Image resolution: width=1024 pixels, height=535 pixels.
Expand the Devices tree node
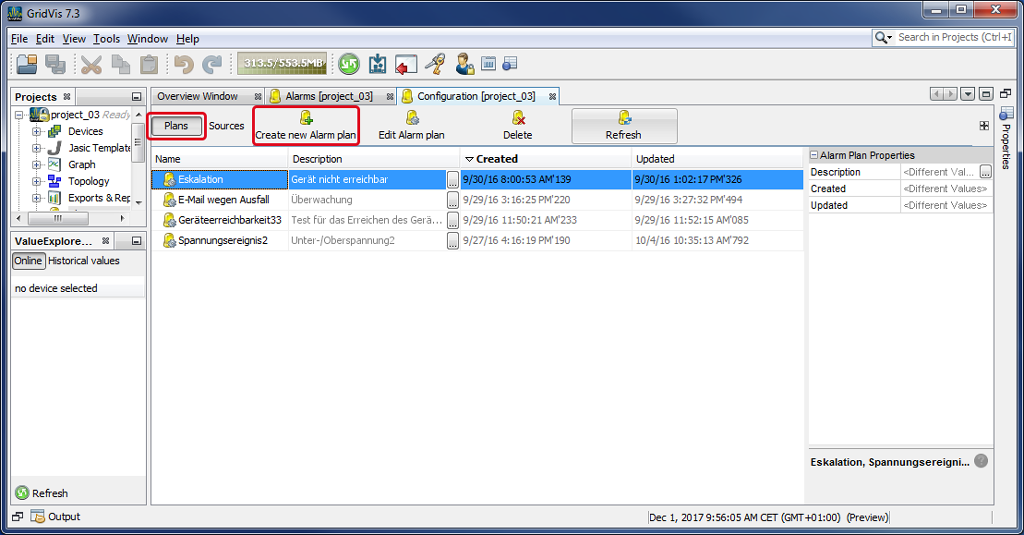coord(37,132)
